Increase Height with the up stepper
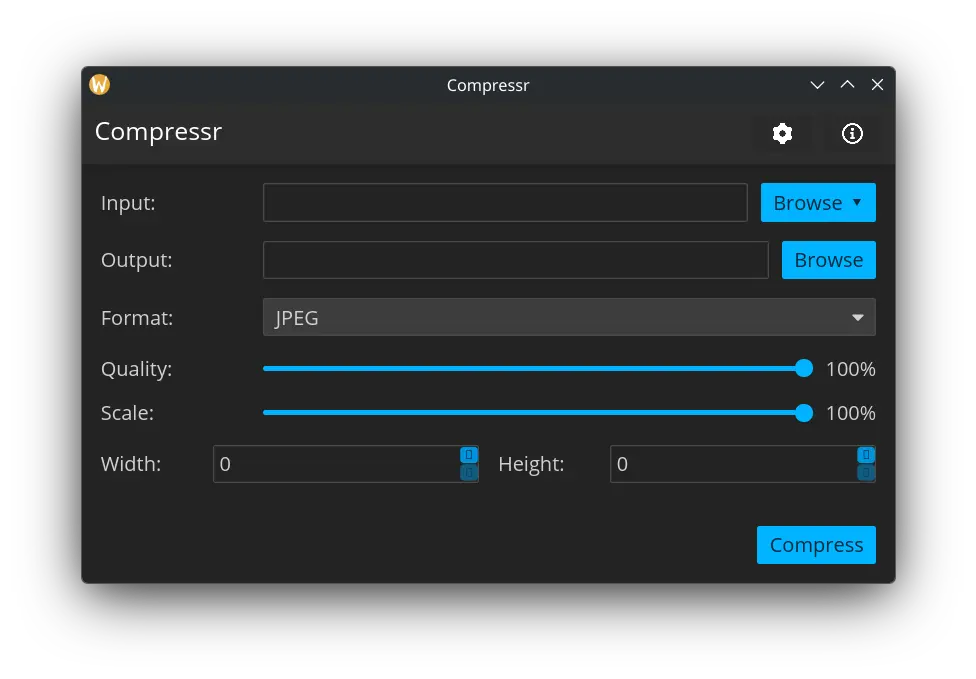Image resolution: width=976 pixels, height=679 pixels. [x=866, y=455]
